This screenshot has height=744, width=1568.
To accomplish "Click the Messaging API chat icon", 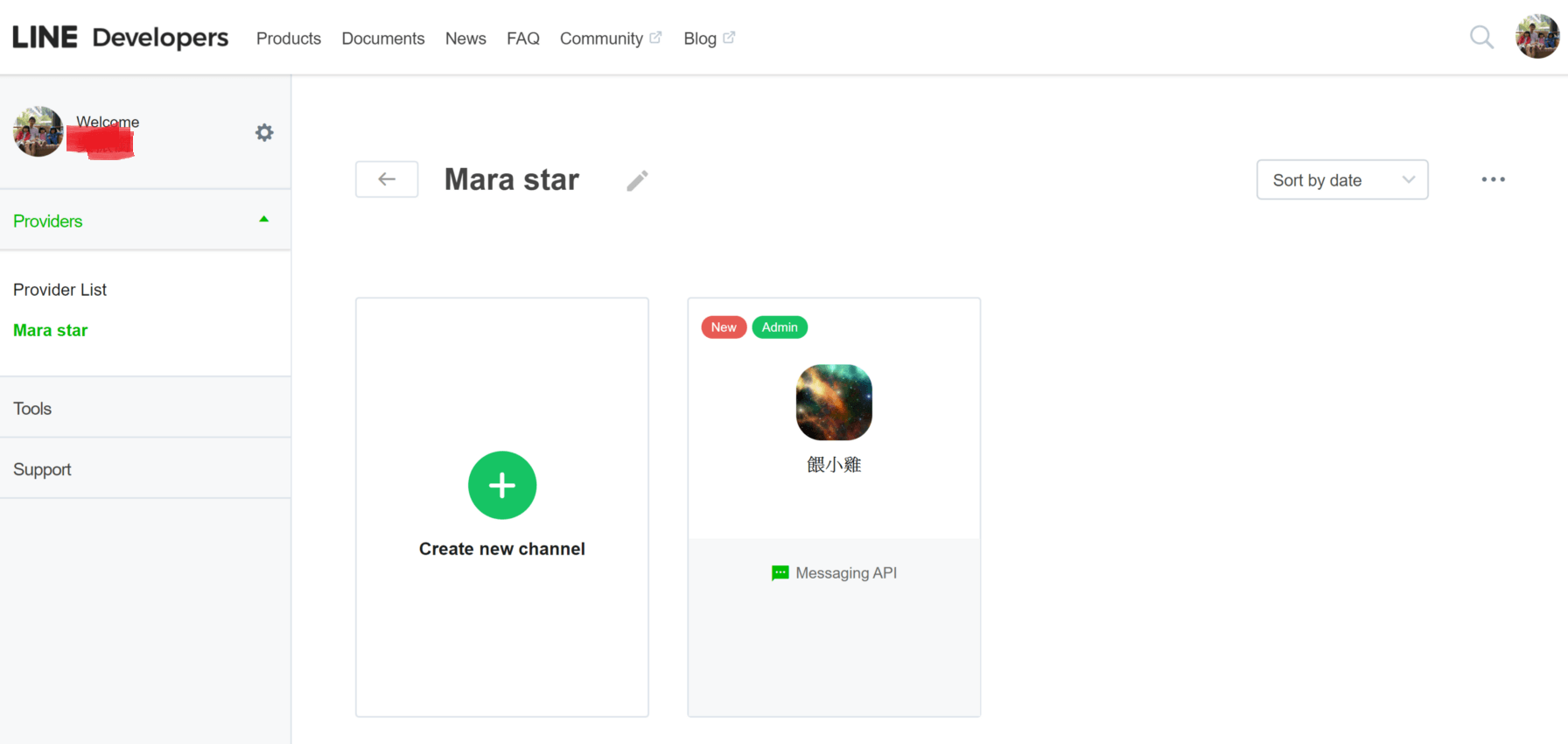I will point(780,573).
